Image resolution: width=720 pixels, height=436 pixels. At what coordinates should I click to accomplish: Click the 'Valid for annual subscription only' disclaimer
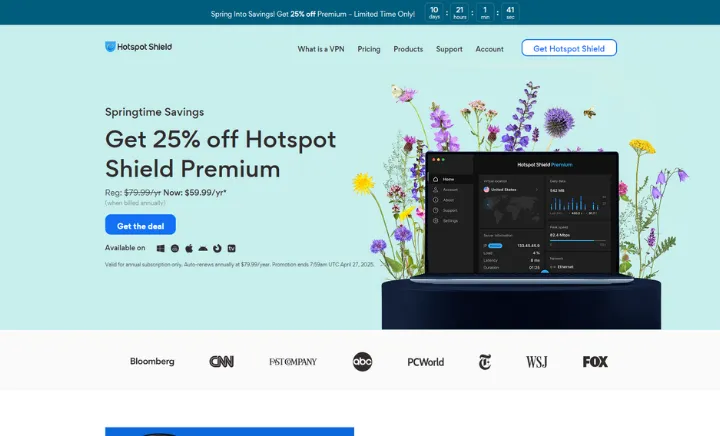239,264
